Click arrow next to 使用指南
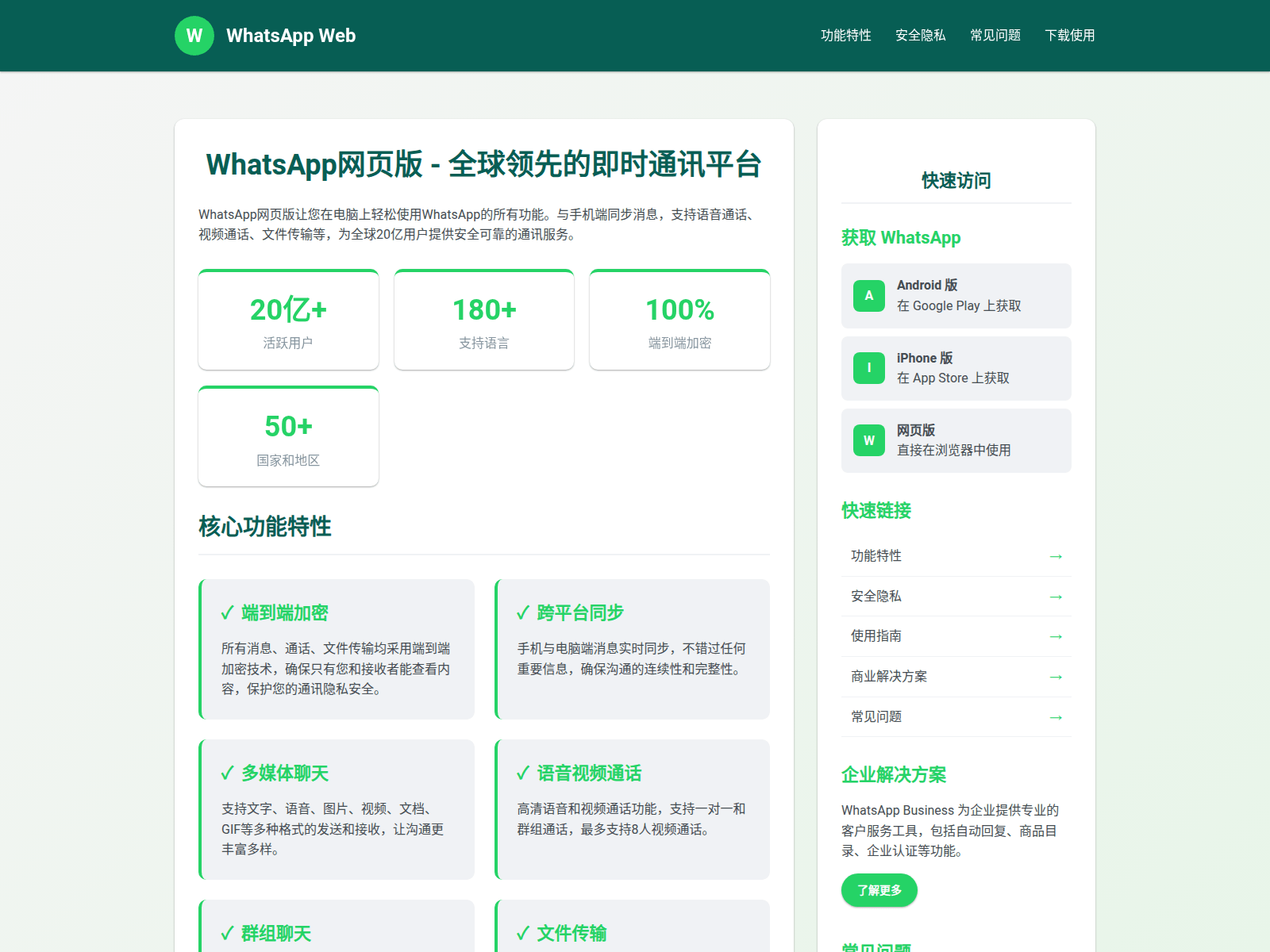 click(x=1056, y=636)
